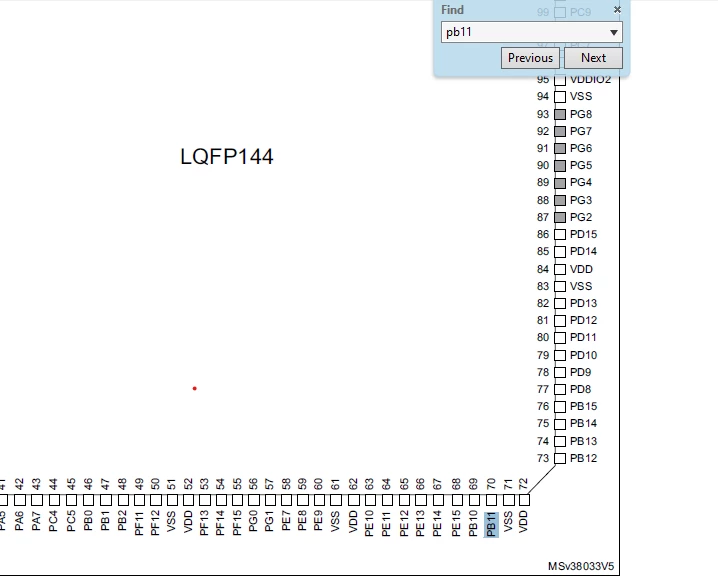Click the PC5 pin label
The width and height of the screenshot is (718, 586).
[71, 521]
